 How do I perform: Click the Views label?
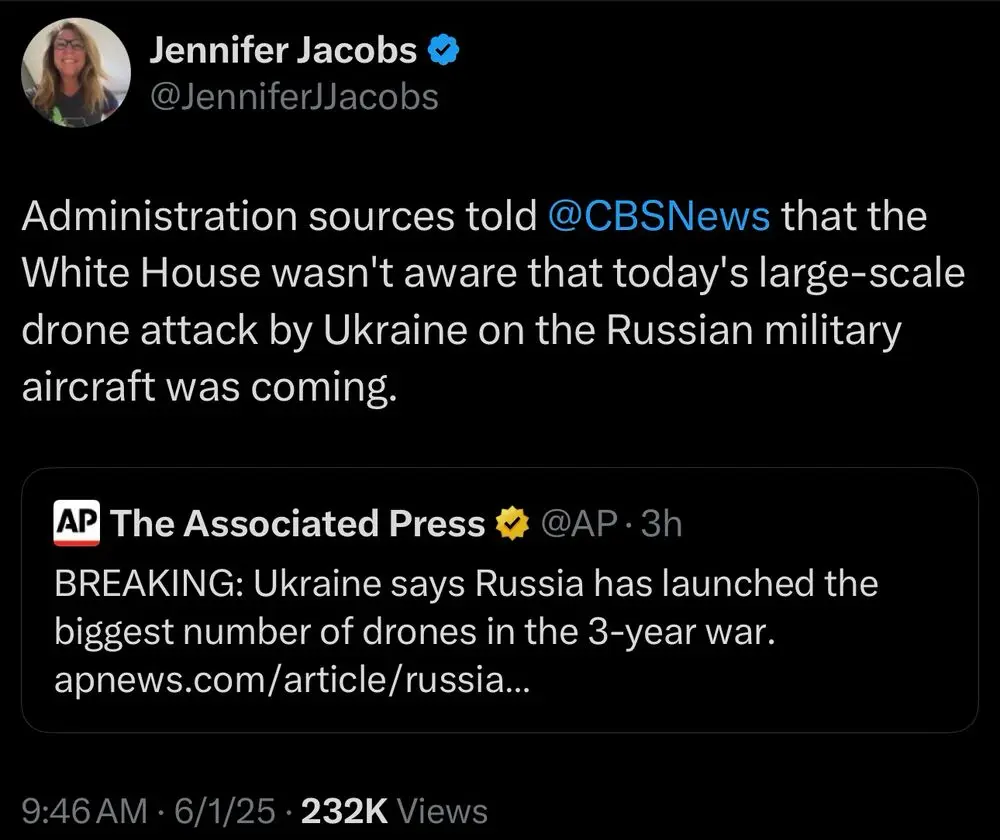(x=441, y=810)
